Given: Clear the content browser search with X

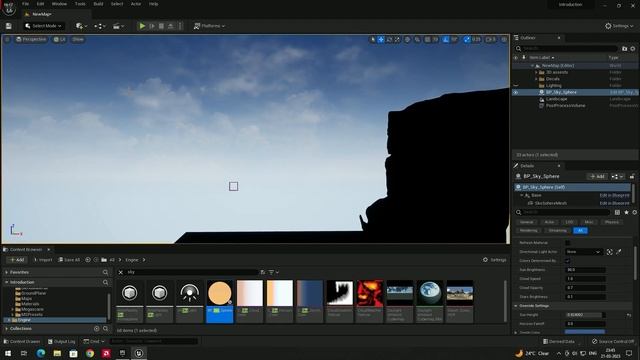Looking at the screenshot, I should [121, 272].
